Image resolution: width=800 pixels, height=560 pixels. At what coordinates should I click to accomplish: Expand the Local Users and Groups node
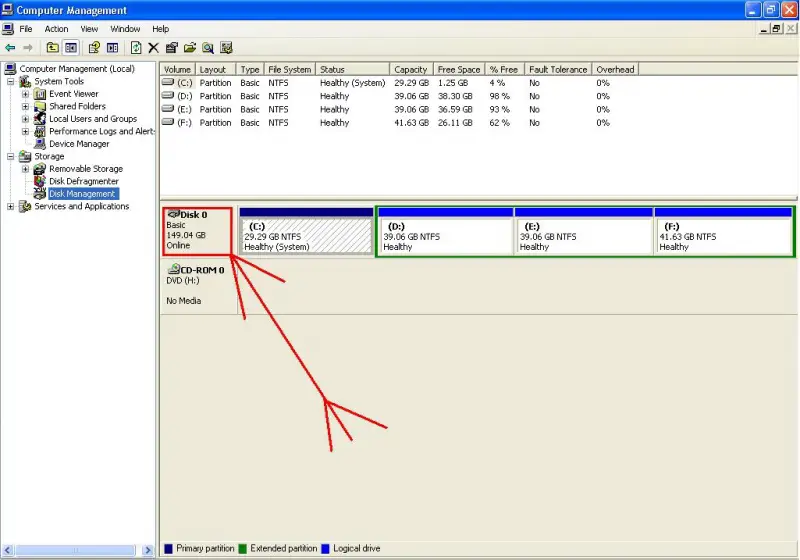[25, 119]
